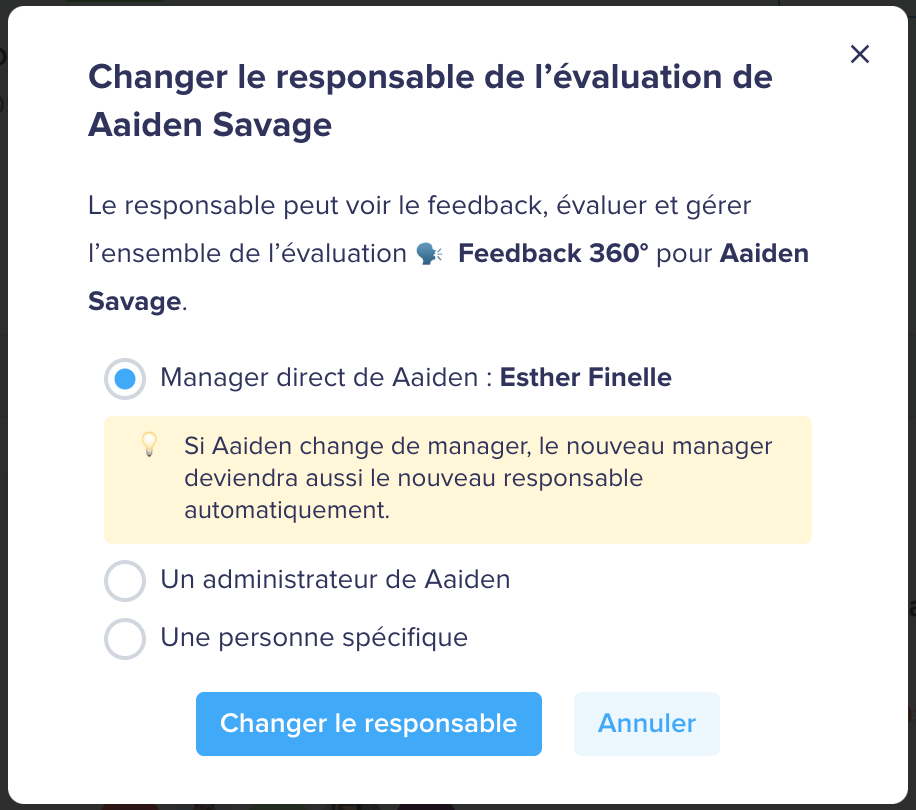Viewport: 916px width, 810px height.
Task: Click the bold Esther Finelle manager name
Action: pos(586,377)
